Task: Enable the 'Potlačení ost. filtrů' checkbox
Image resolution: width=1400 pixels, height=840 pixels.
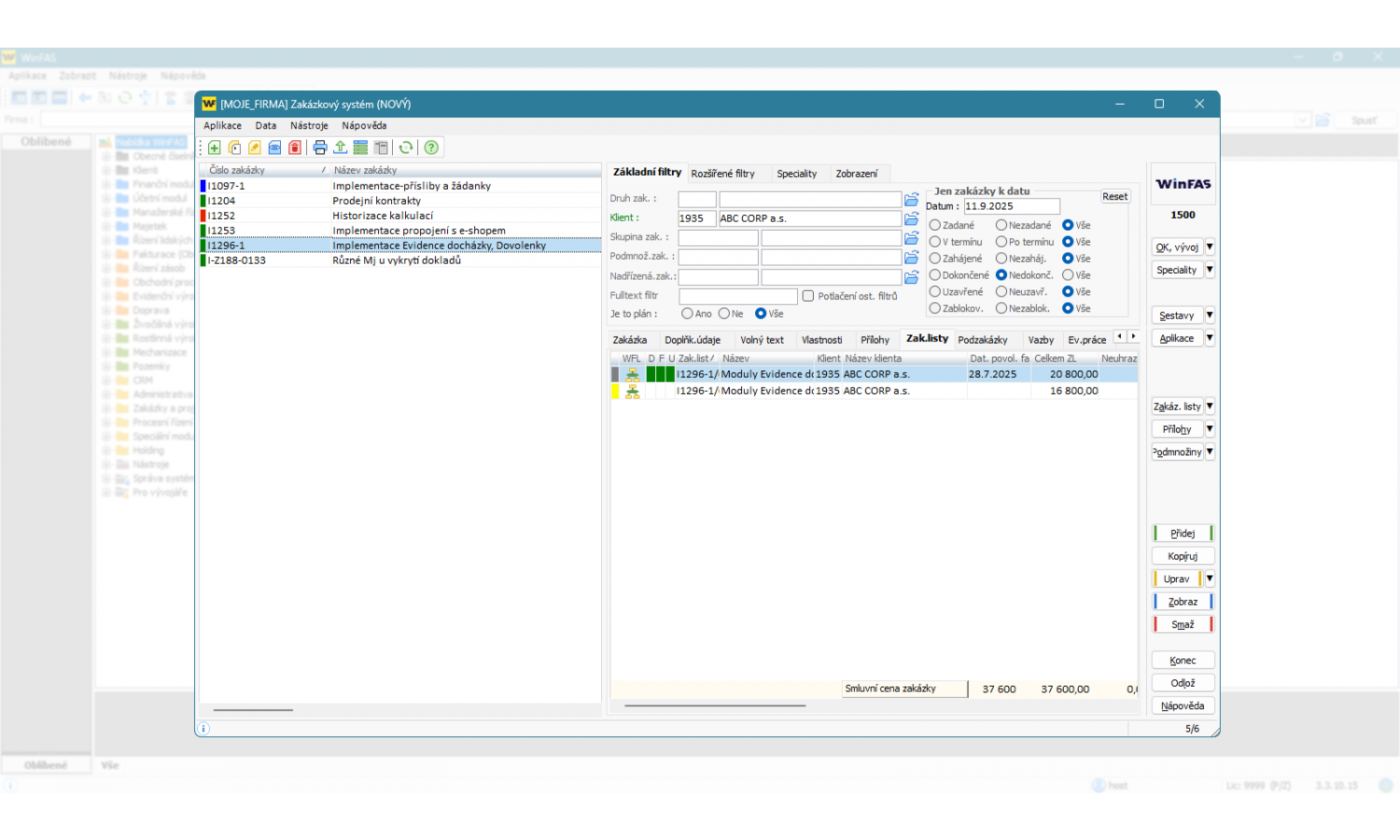Action: [x=808, y=296]
